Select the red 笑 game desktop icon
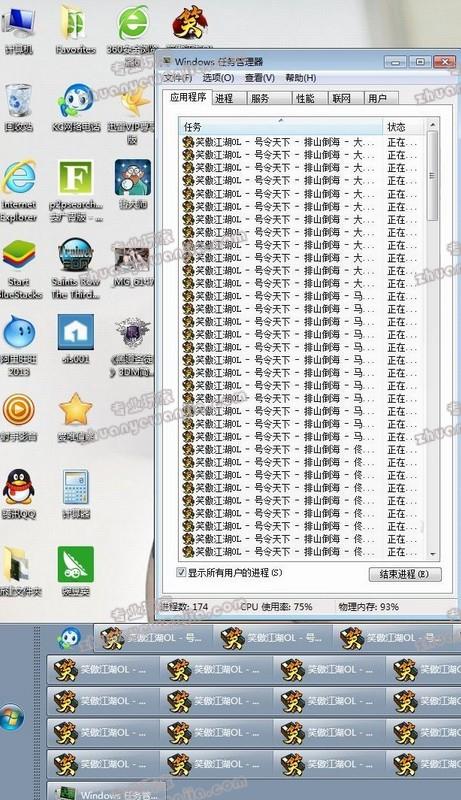Screen dimensions: 461x800 pyautogui.click(x=188, y=23)
